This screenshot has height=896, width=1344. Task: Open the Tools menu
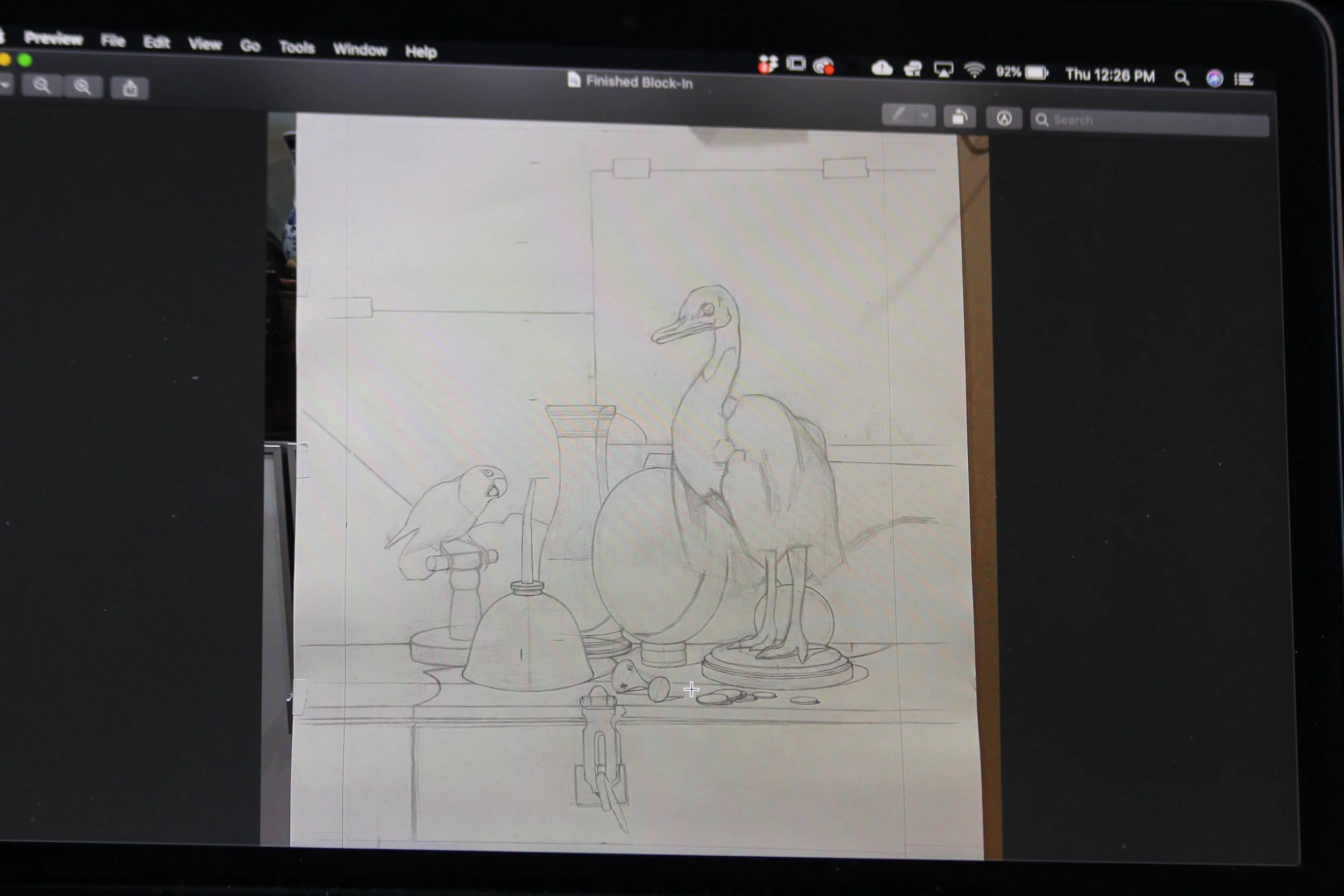(x=297, y=47)
